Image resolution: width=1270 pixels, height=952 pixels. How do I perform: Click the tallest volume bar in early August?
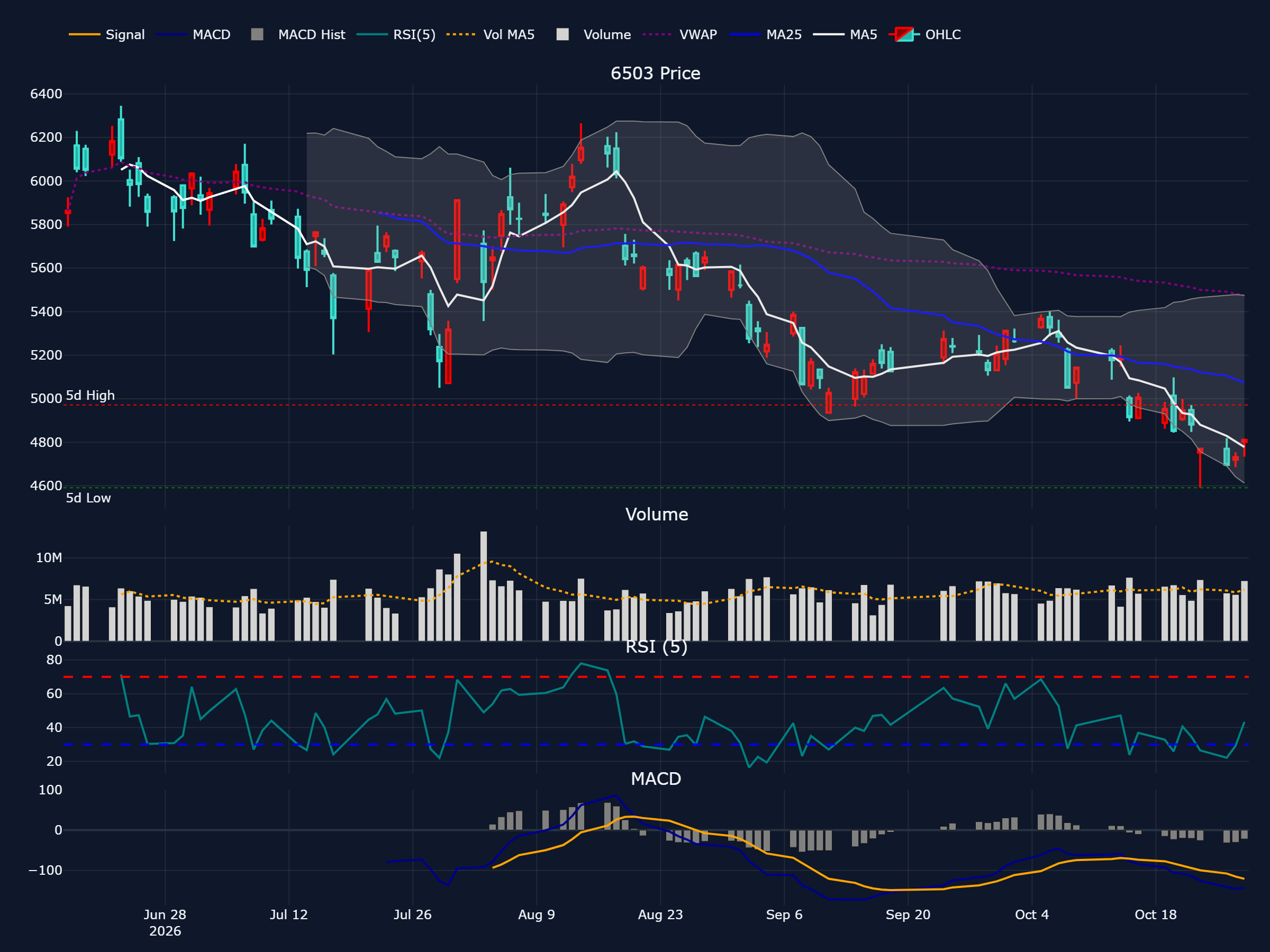(x=484, y=586)
